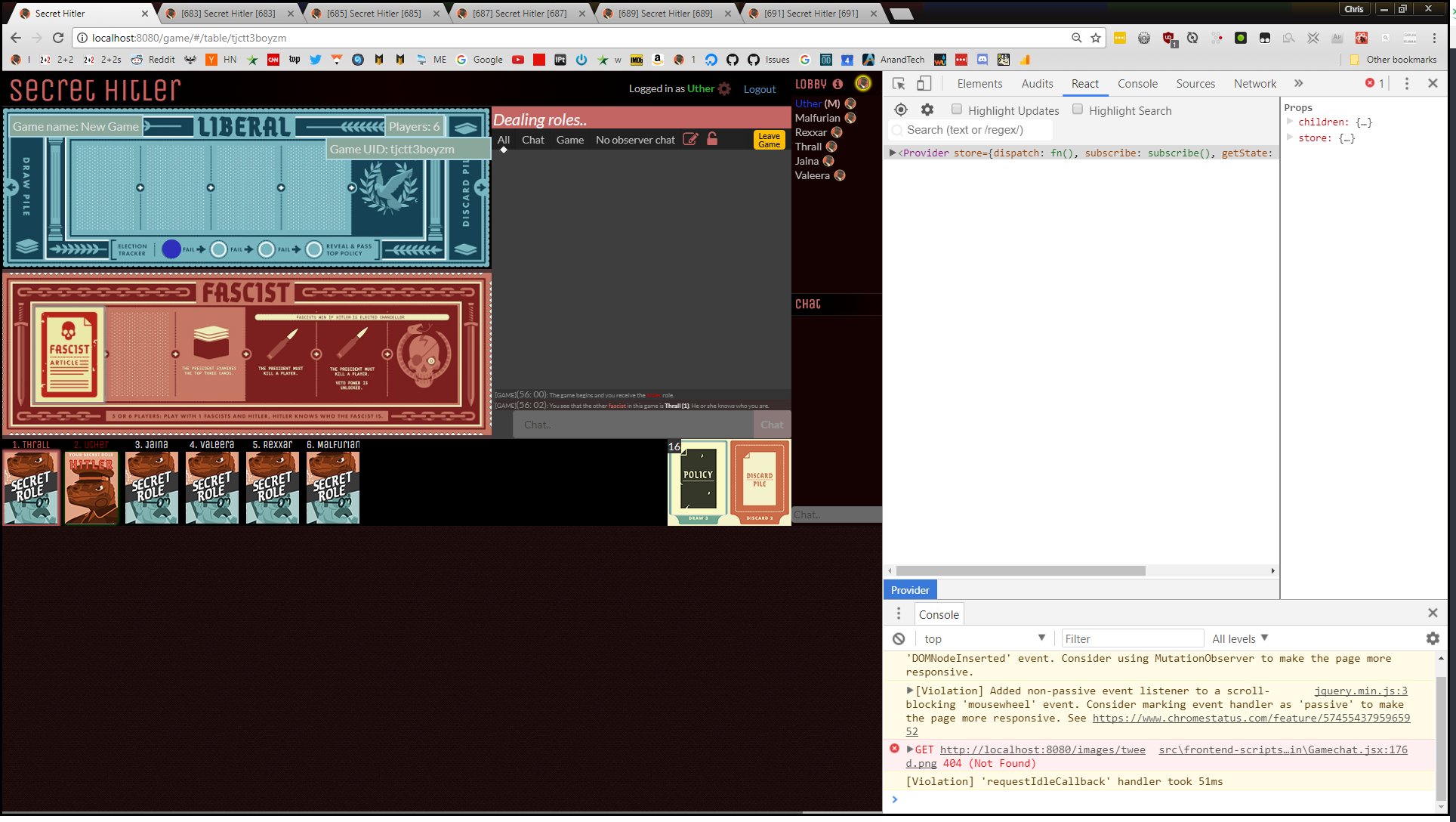Expand the GET 404 error entry
Viewport: 1456px width, 822px height.
[910, 749]
